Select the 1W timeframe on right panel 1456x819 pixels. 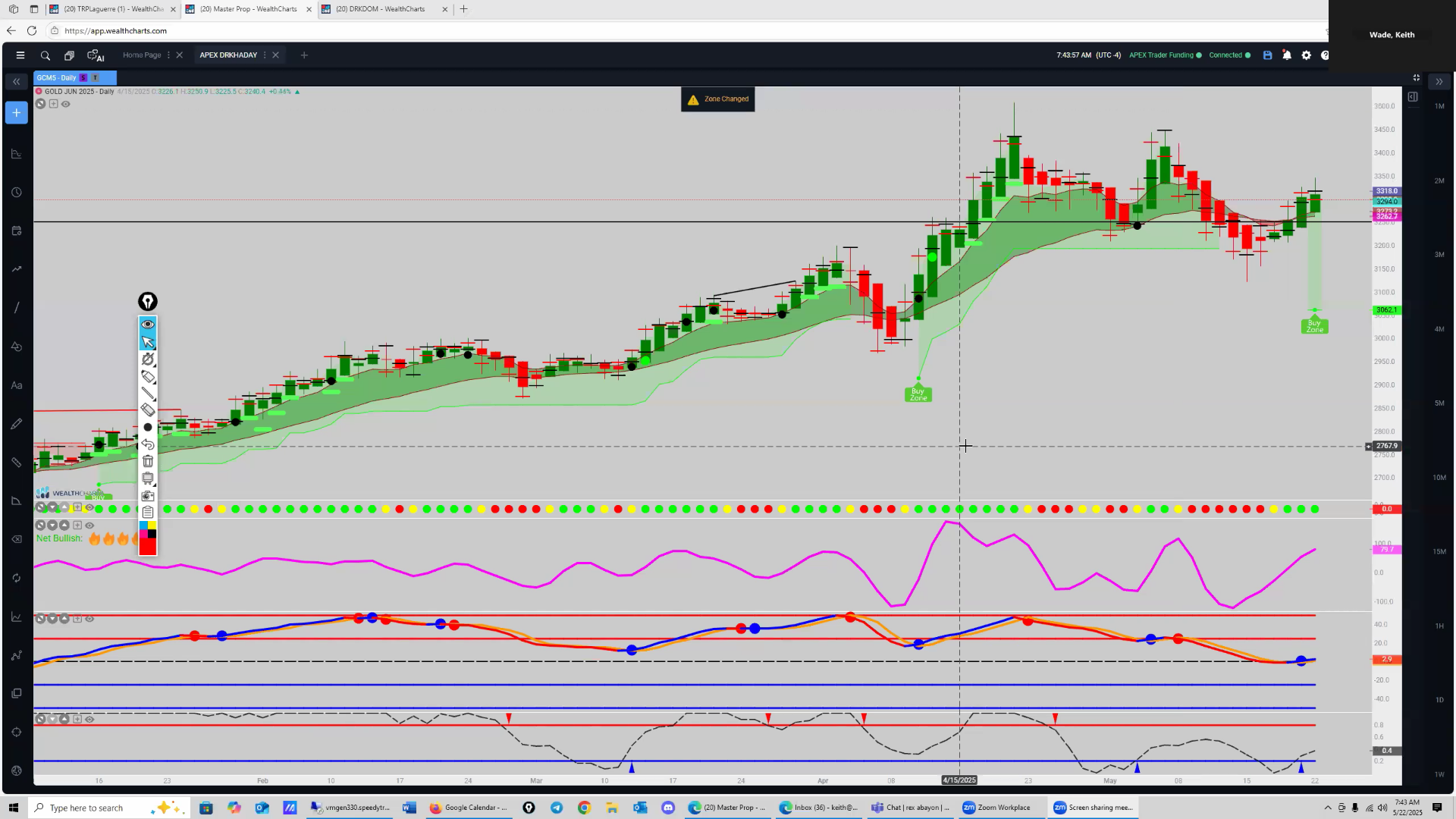point(1439,774)
